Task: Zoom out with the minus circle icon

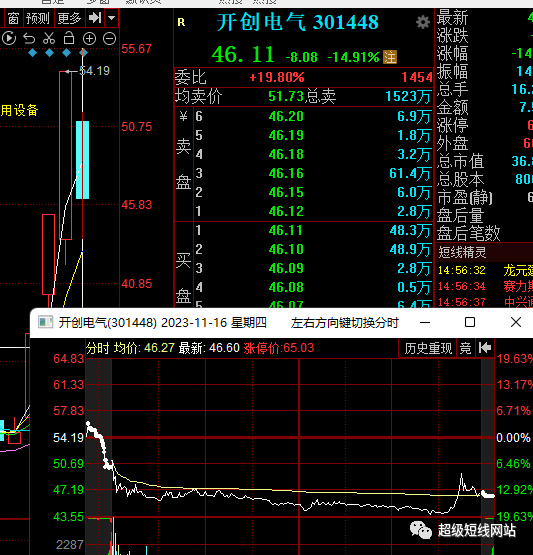Action: (x=109, y=38)
